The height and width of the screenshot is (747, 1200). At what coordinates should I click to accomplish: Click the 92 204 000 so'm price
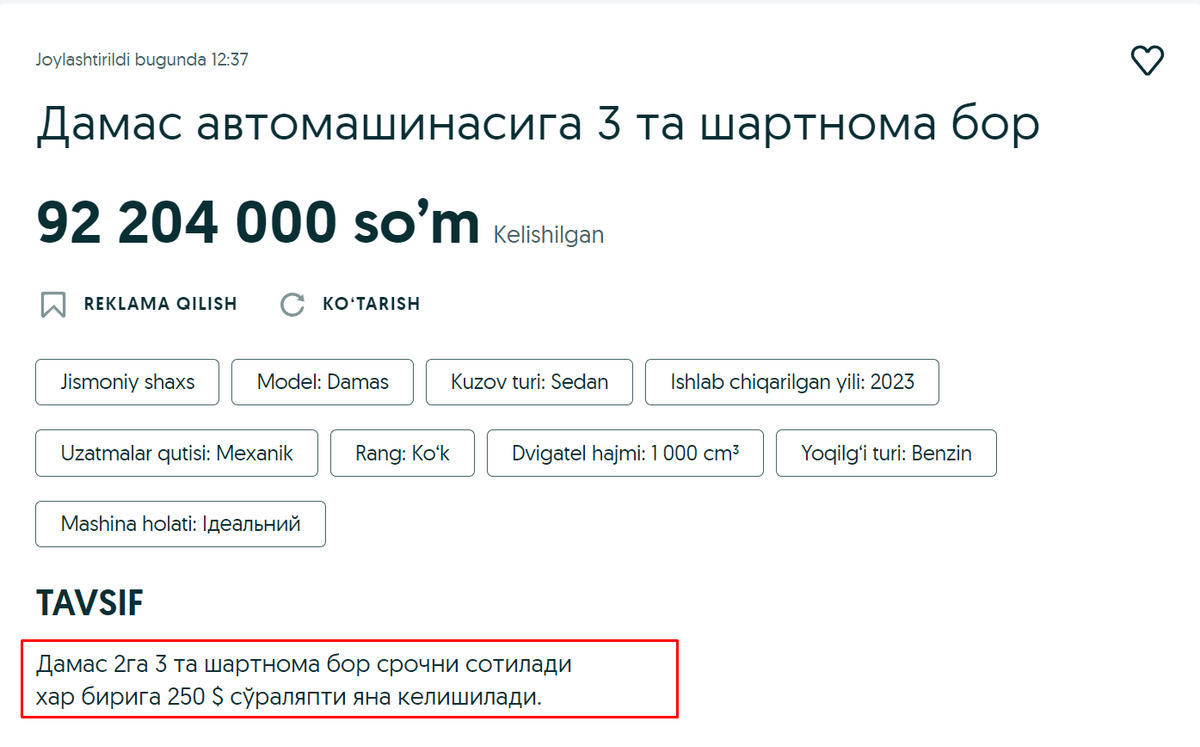coord(258,223)
